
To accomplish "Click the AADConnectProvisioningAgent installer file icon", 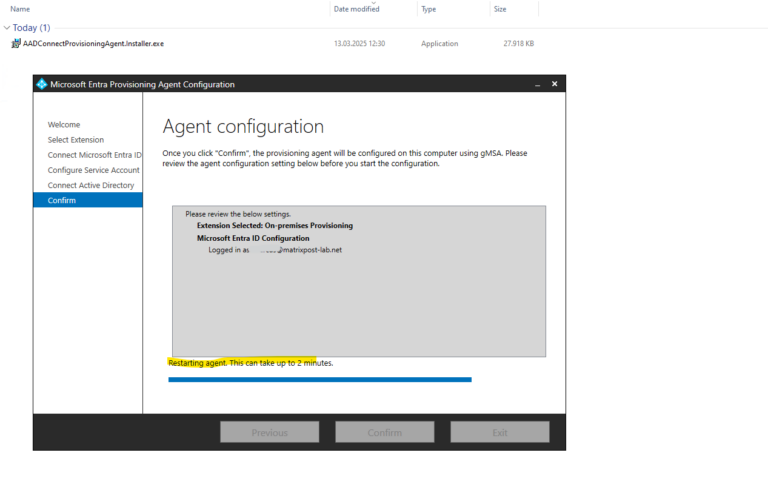I will pos(16,44).
